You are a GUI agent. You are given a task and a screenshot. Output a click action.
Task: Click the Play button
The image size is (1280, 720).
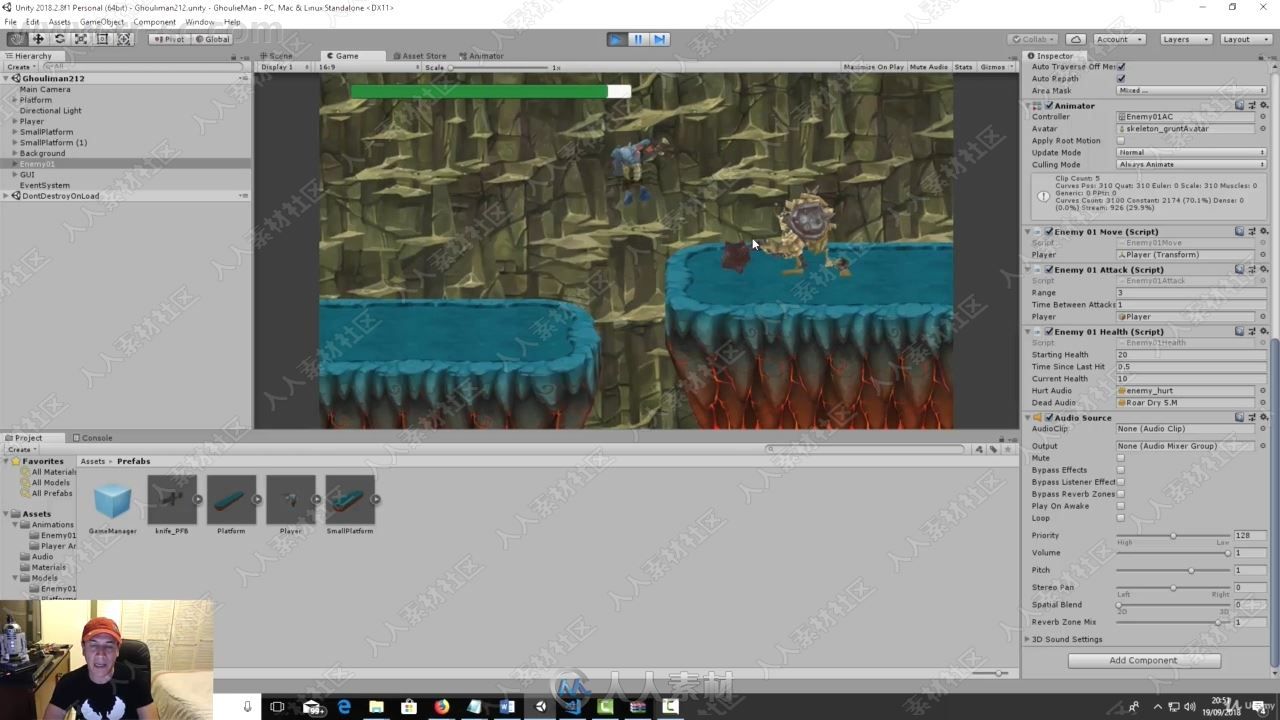616,39
